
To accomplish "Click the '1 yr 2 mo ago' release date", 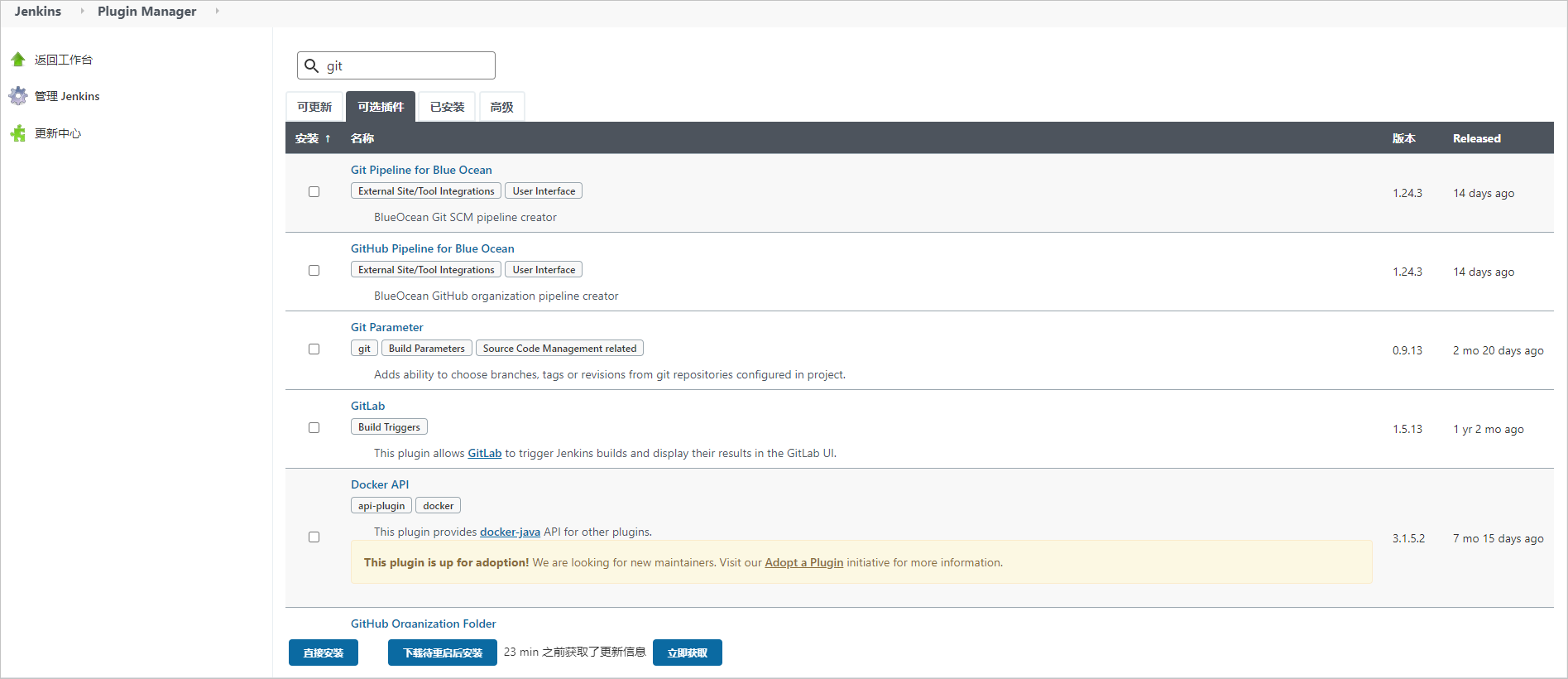I will tap(1489, 429).
